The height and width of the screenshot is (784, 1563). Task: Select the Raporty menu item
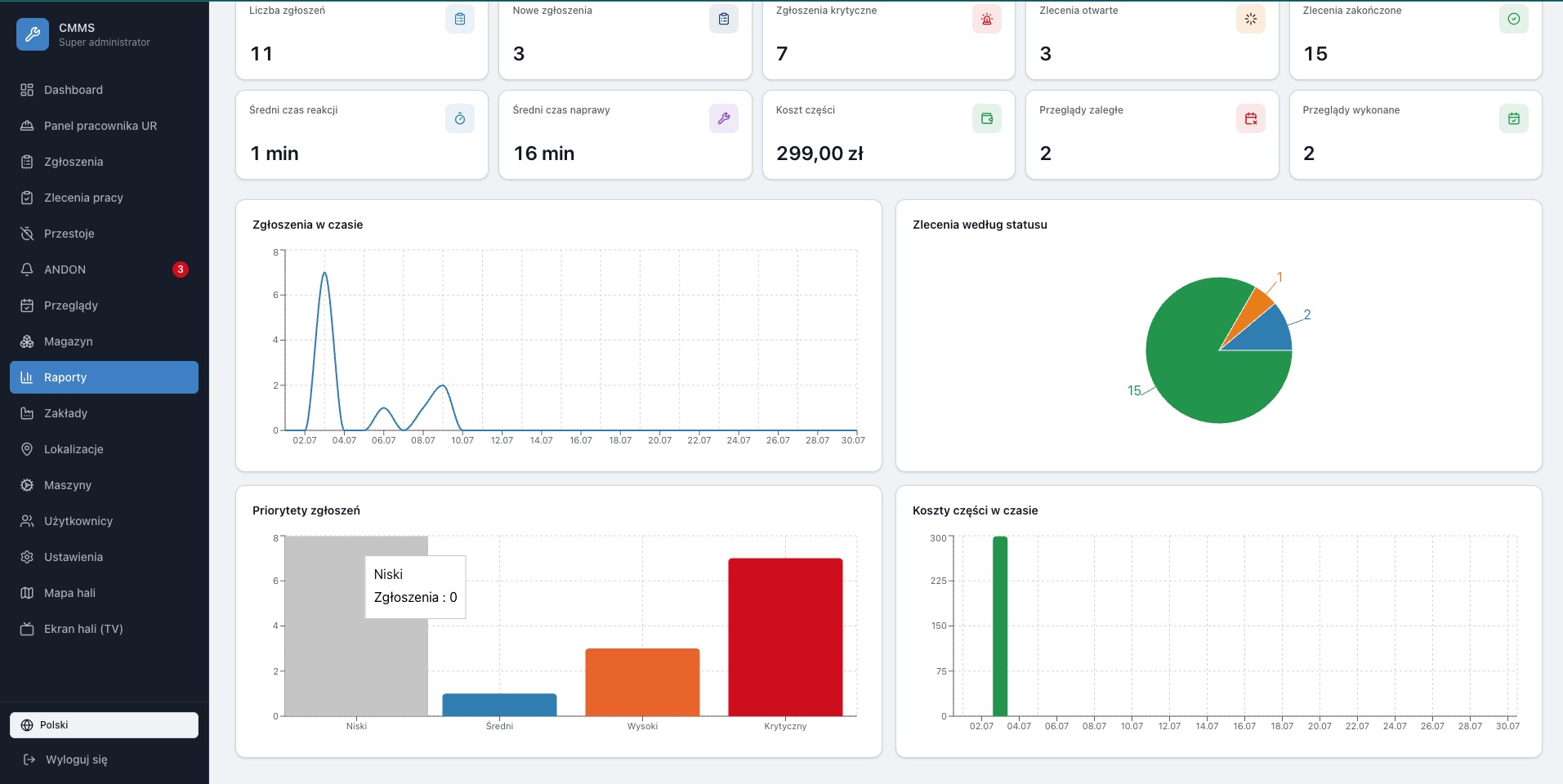point(104,377)
